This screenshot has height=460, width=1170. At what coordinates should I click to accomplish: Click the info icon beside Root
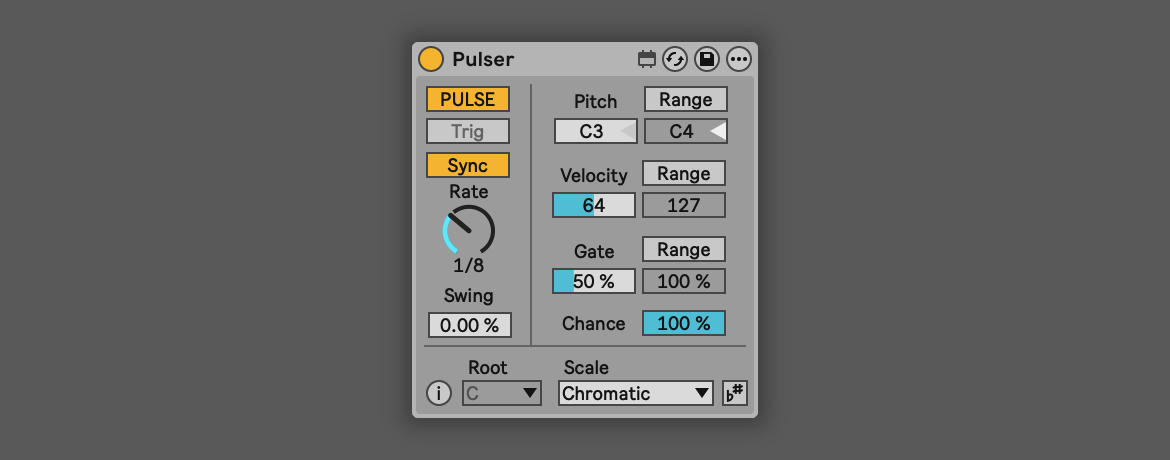[439, 393]
